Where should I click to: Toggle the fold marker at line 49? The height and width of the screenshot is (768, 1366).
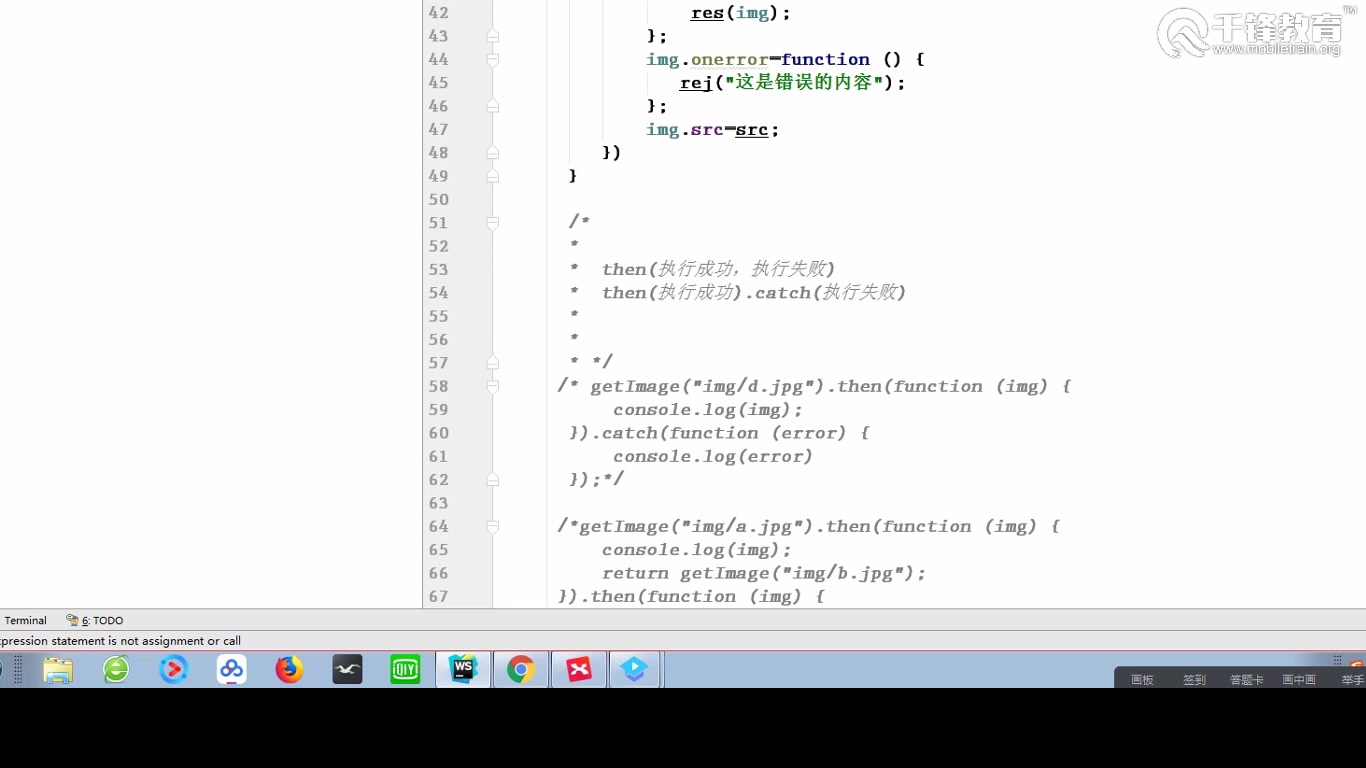(492, 176)
